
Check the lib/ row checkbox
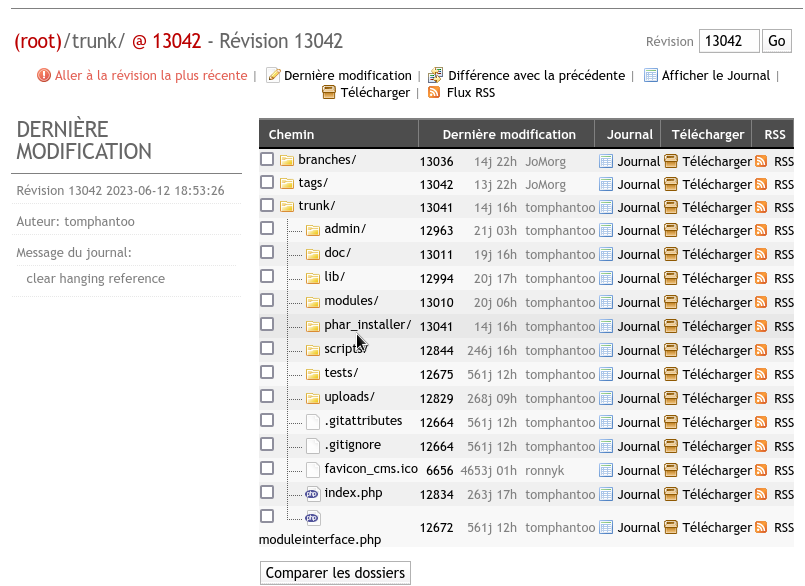[267, 276]
